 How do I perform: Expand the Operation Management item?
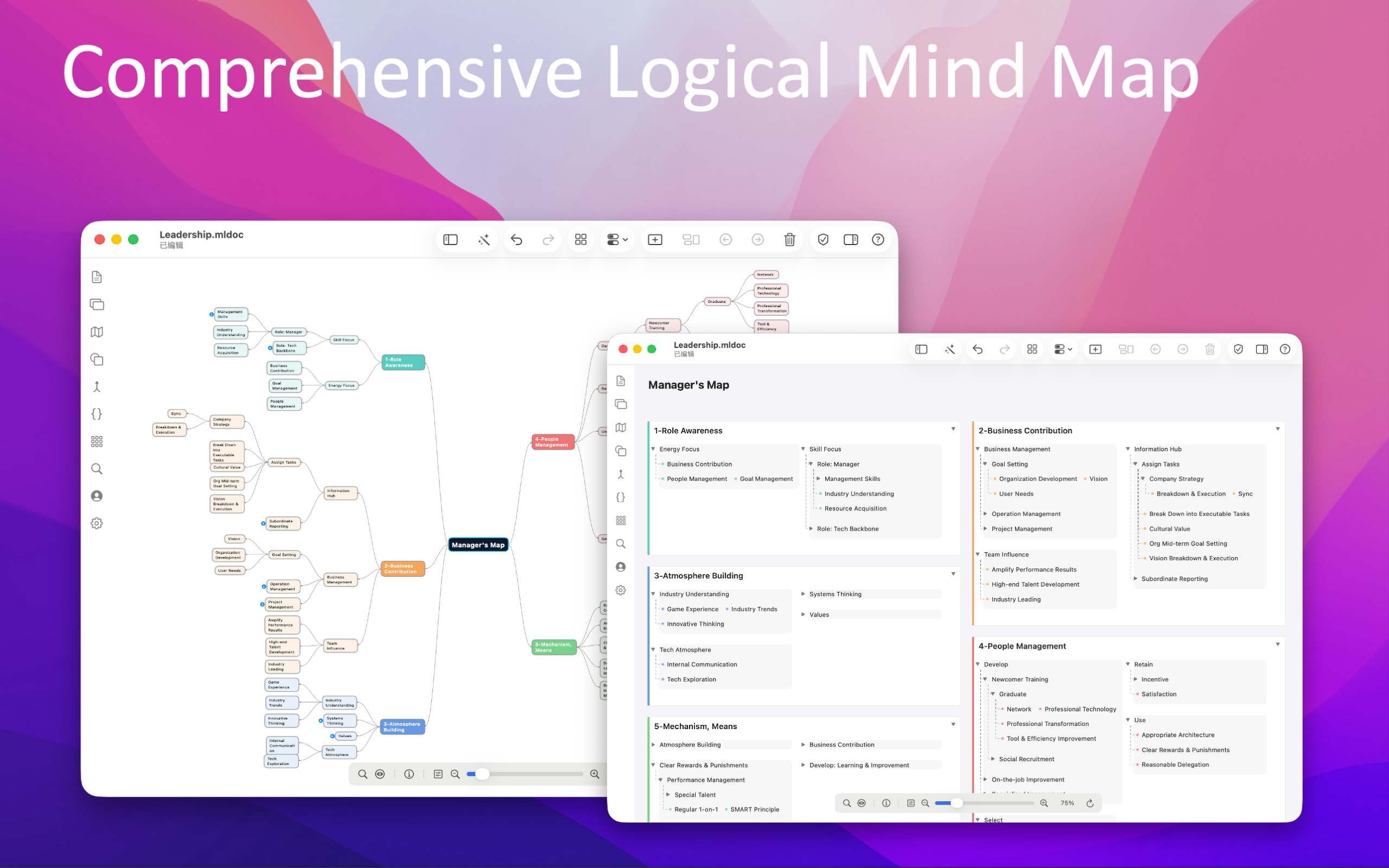tap(985, 514)
